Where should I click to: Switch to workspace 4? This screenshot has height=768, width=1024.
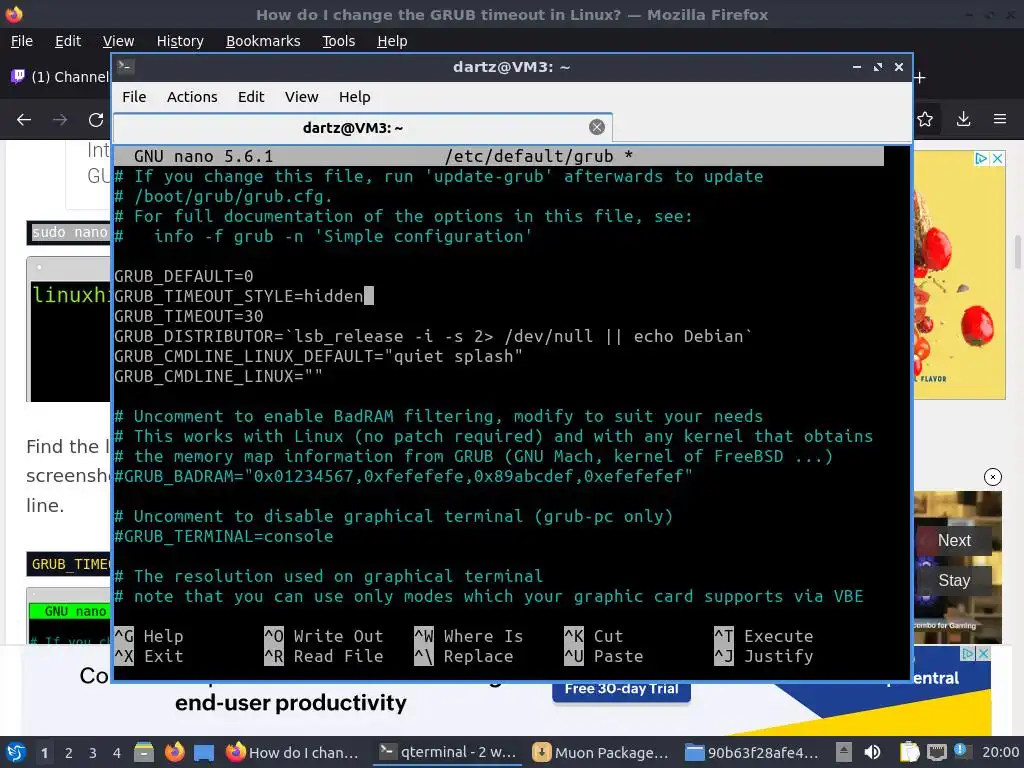click(x=116, y=753)
